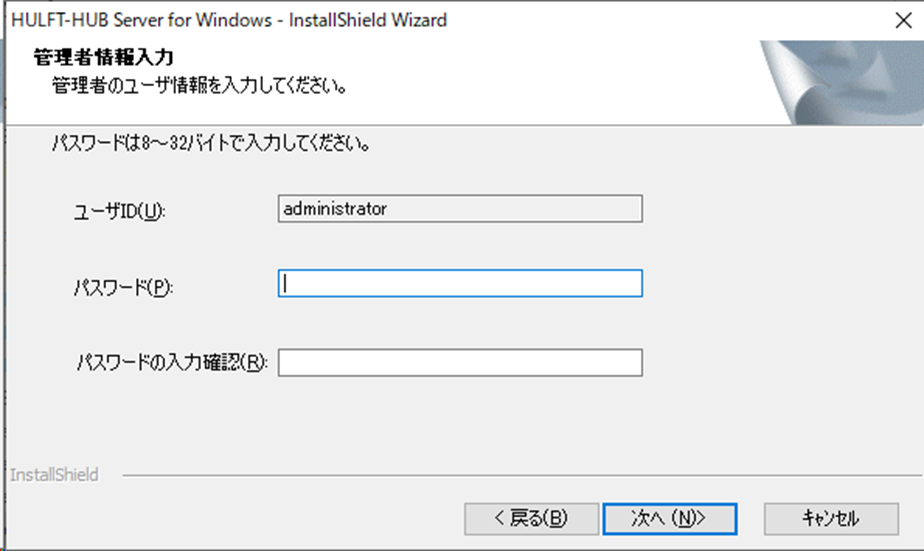Proceed with the 次へ(N) button
This screenshot has height=551, width=924.
[669, 519]
